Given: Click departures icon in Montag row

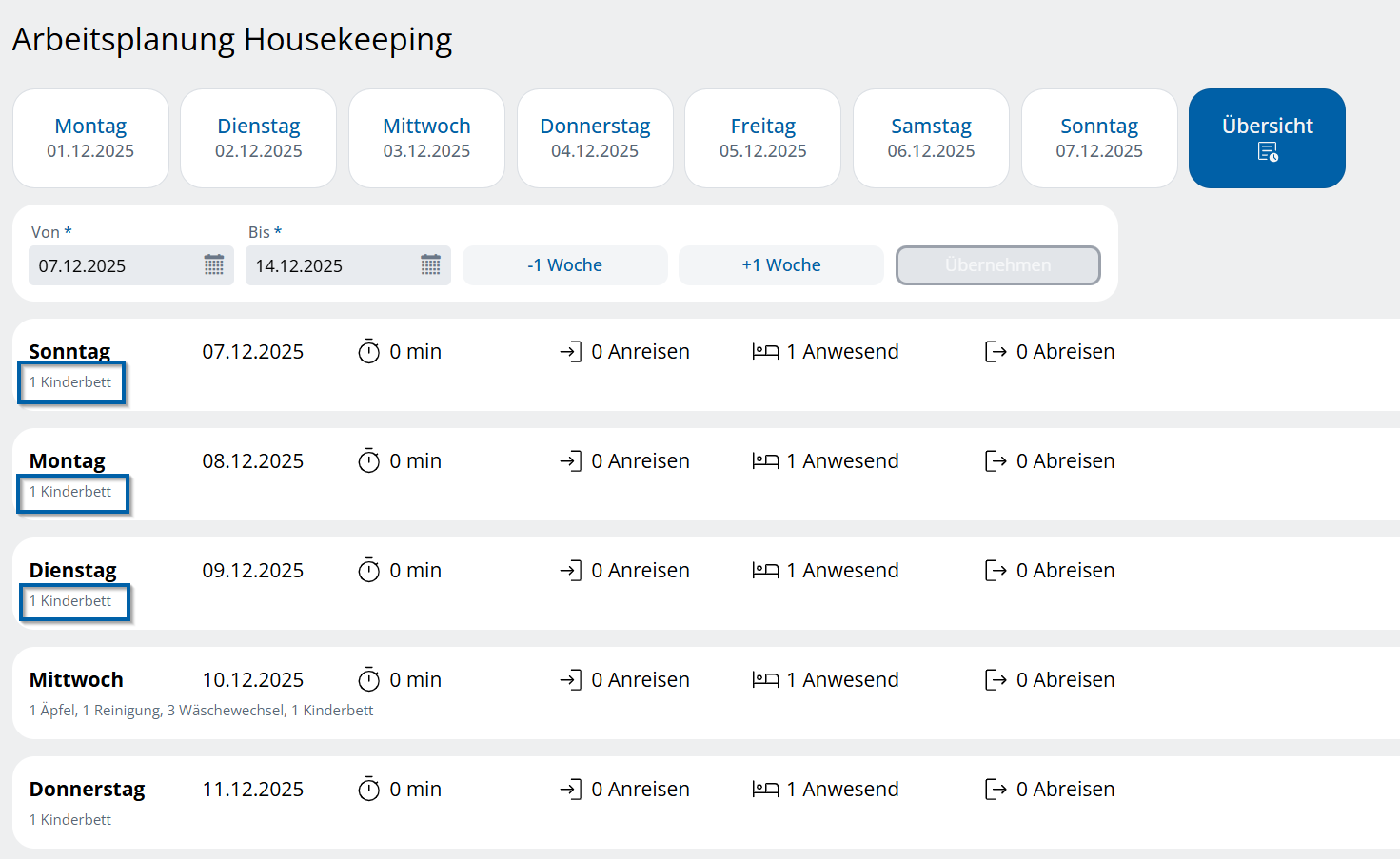Looking at the screenshot, I should coord(996,461).
